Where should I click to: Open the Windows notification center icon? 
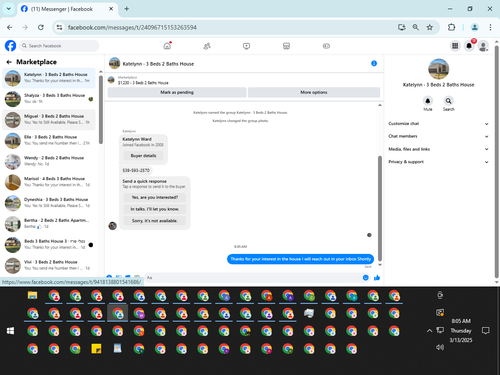[x=486, y=330]
